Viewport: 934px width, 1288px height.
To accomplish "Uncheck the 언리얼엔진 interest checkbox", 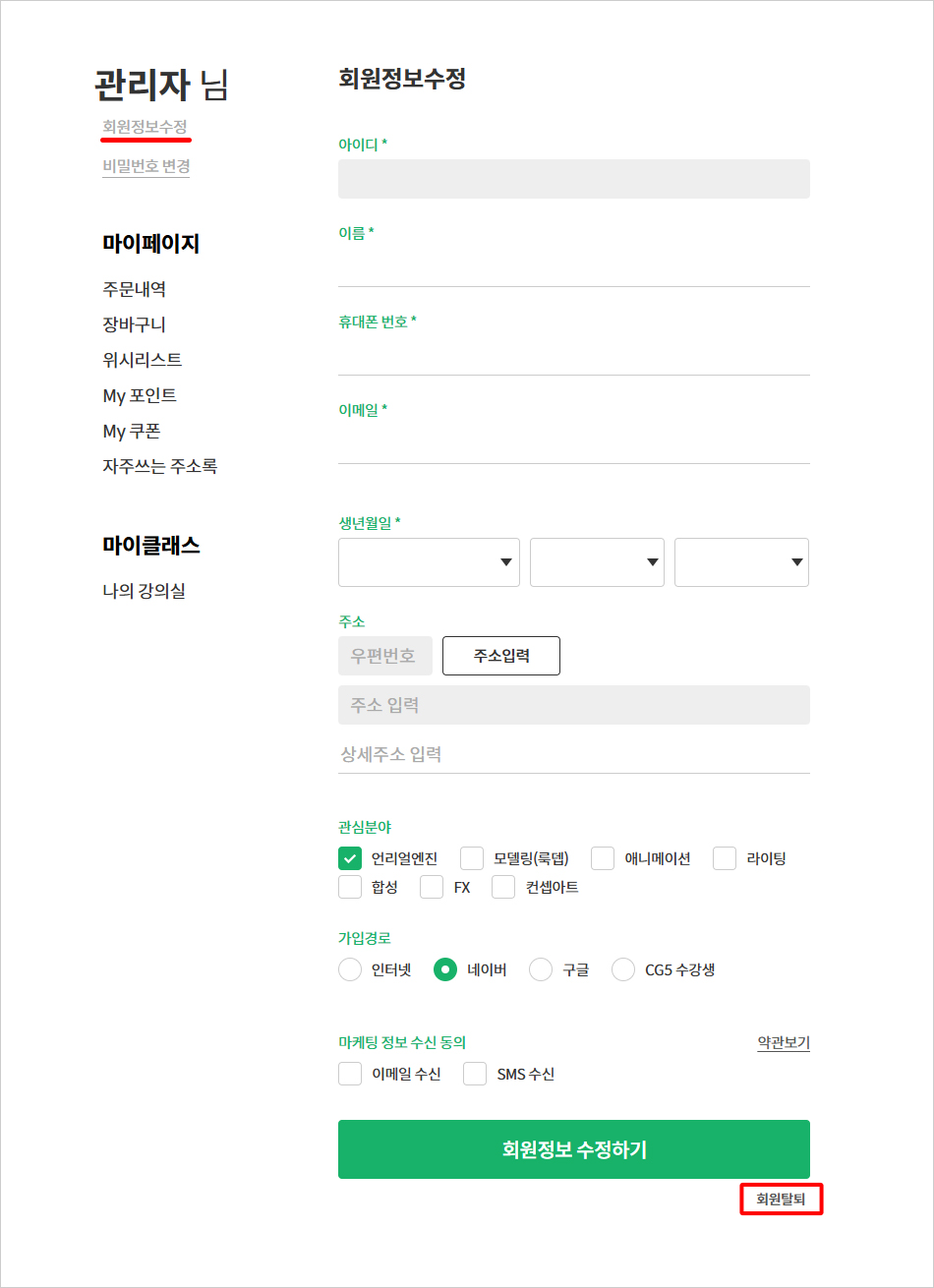I will tap(350, 858).
